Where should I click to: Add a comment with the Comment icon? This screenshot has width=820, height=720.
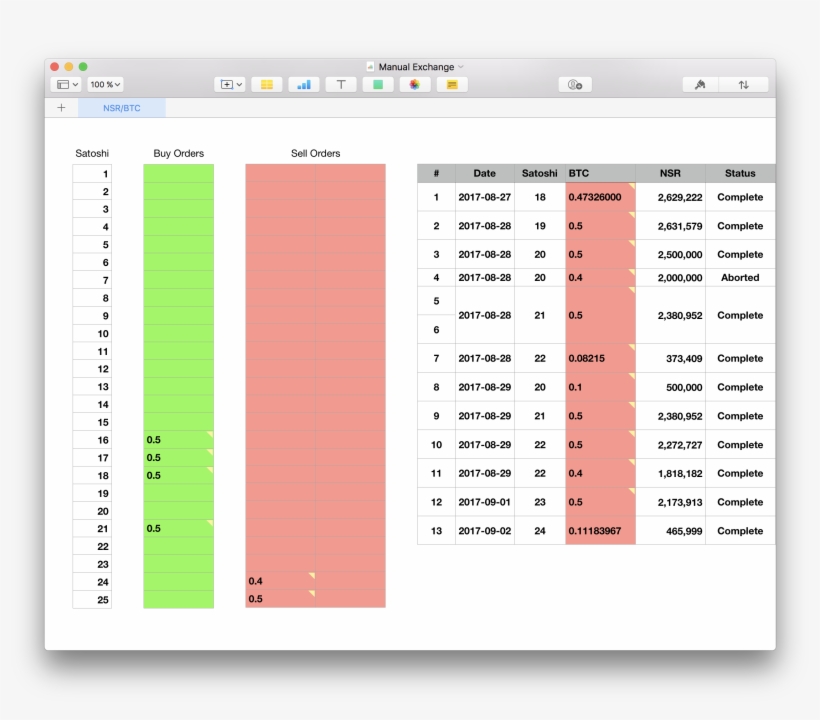[452, 85]
